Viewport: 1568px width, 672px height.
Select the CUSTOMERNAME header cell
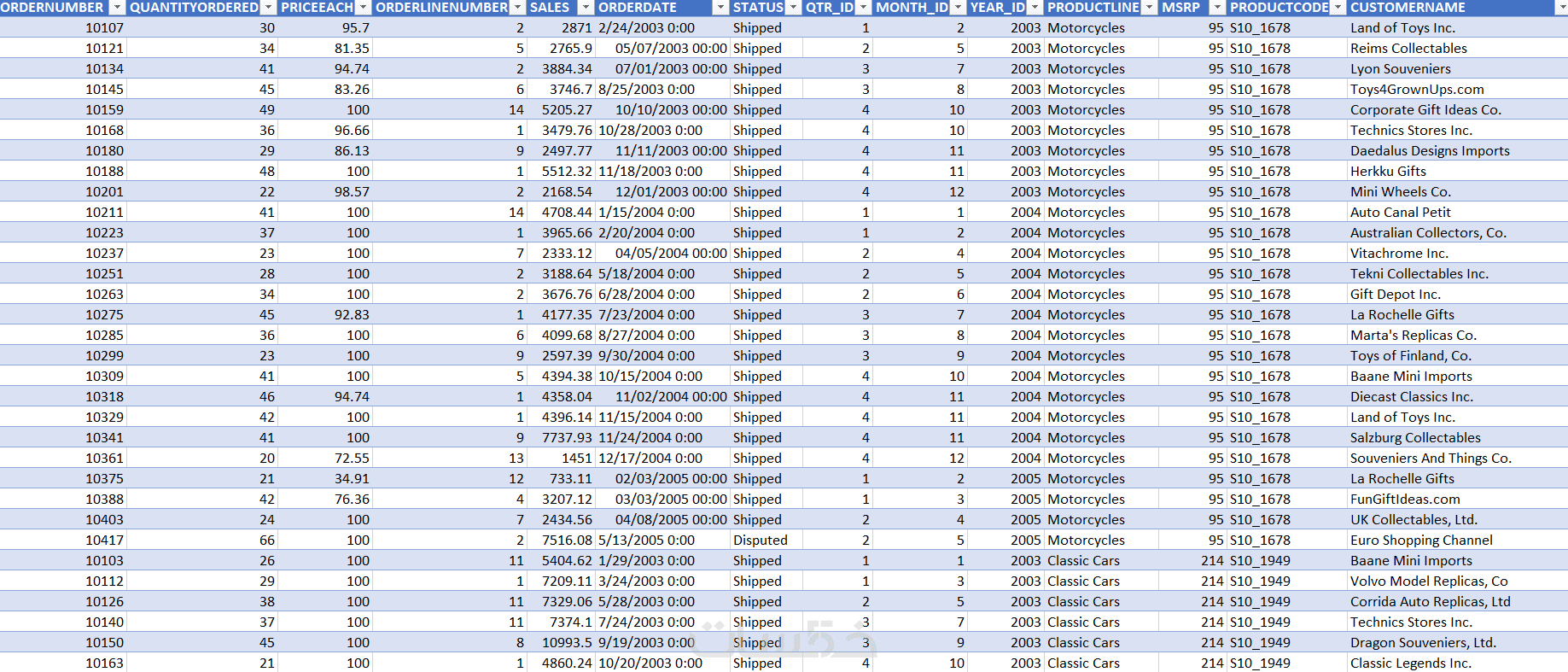tap(1457, 8)
